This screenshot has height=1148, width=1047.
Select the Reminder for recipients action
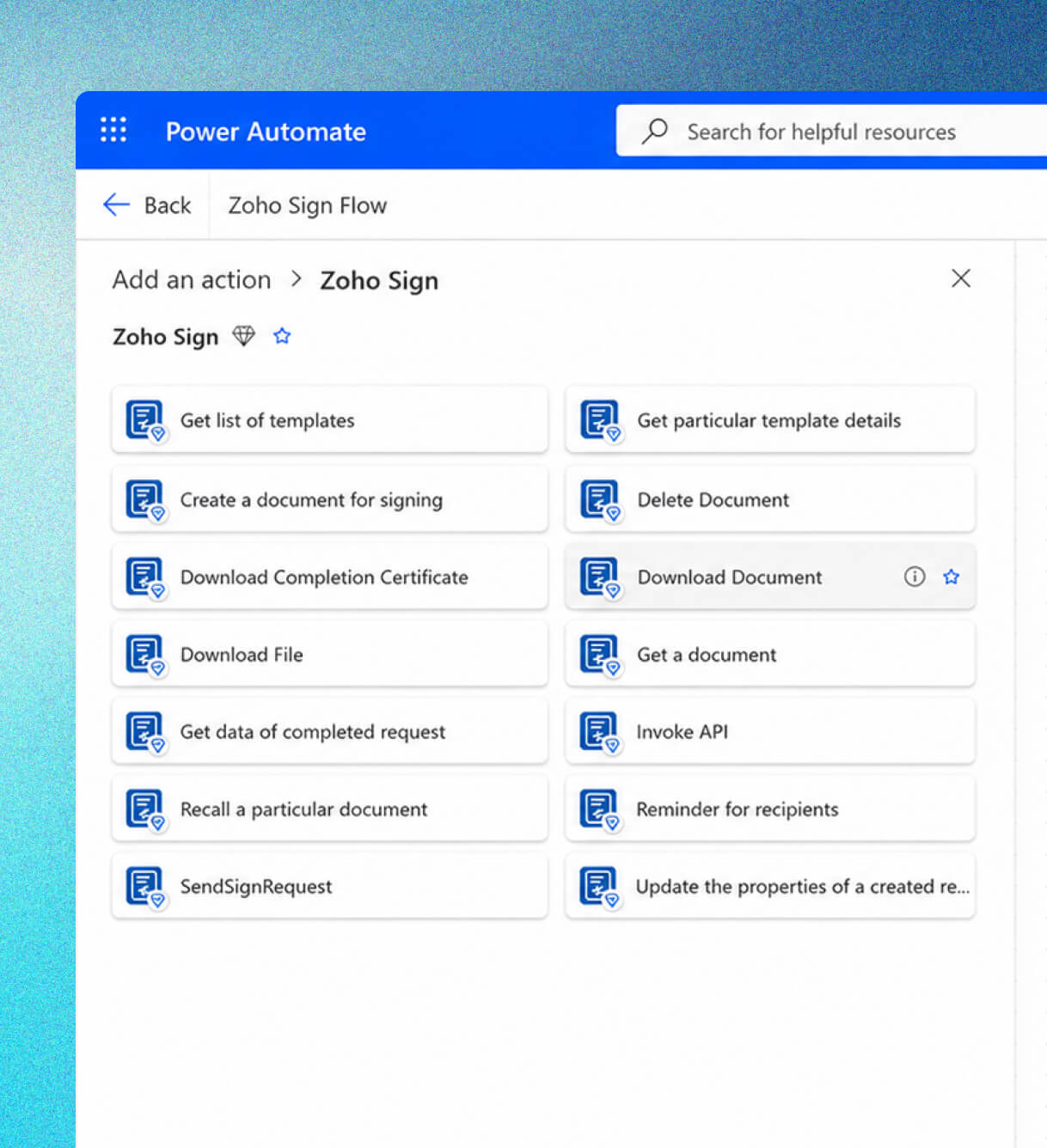click(770, 809)
